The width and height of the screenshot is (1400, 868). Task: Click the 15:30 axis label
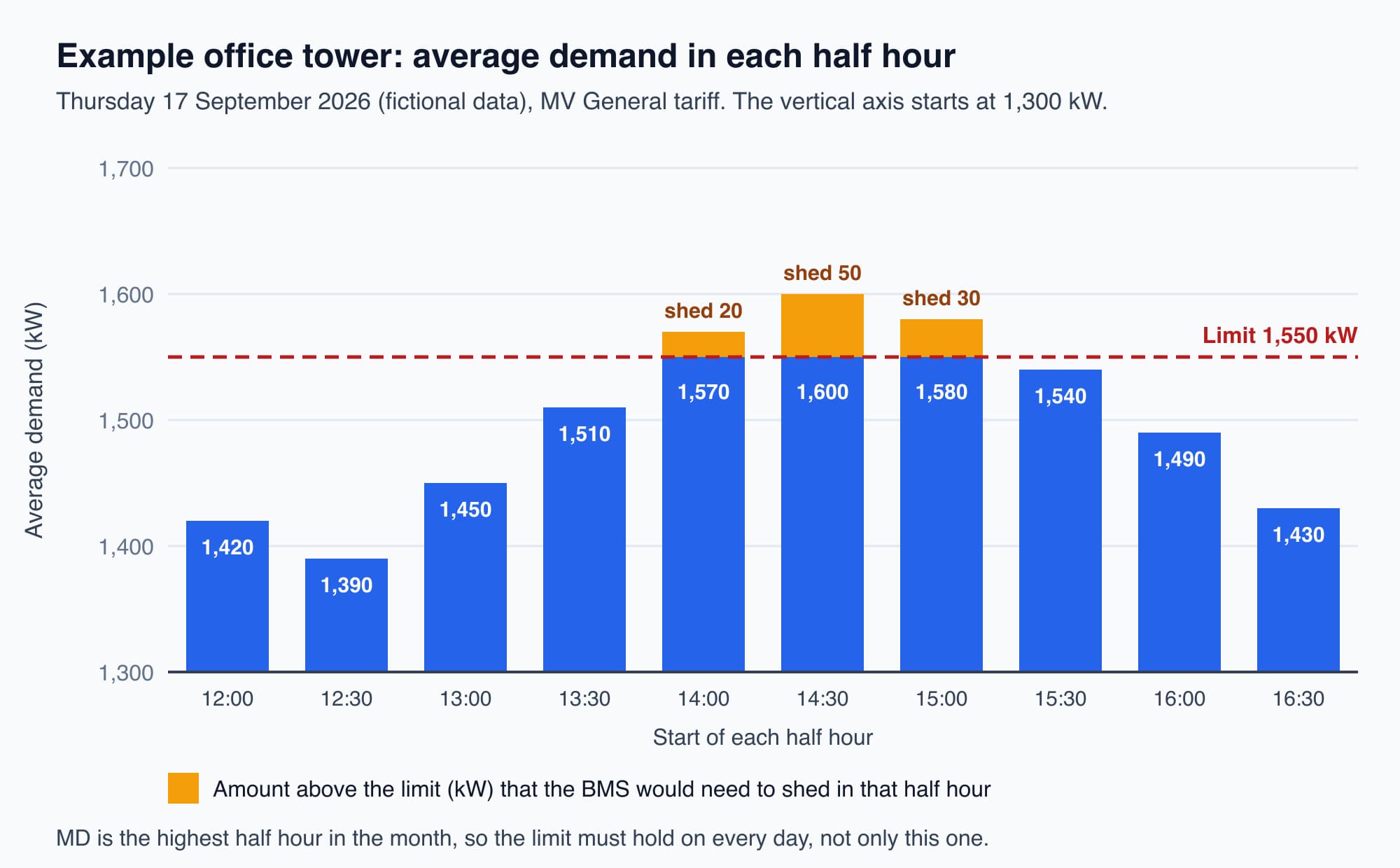pyautogui.click(x=1060, y=699)
